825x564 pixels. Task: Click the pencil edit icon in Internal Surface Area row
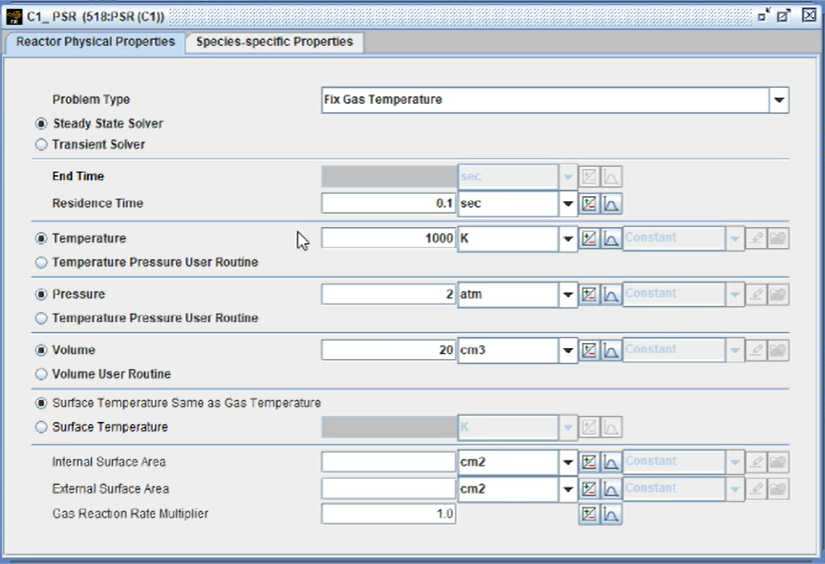point(756,462)
